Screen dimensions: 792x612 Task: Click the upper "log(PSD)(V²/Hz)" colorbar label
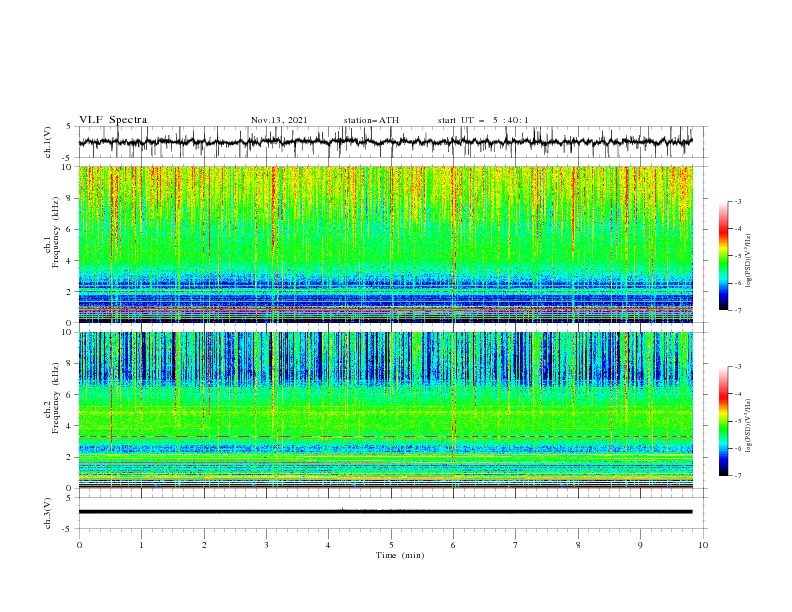point(748,261)
